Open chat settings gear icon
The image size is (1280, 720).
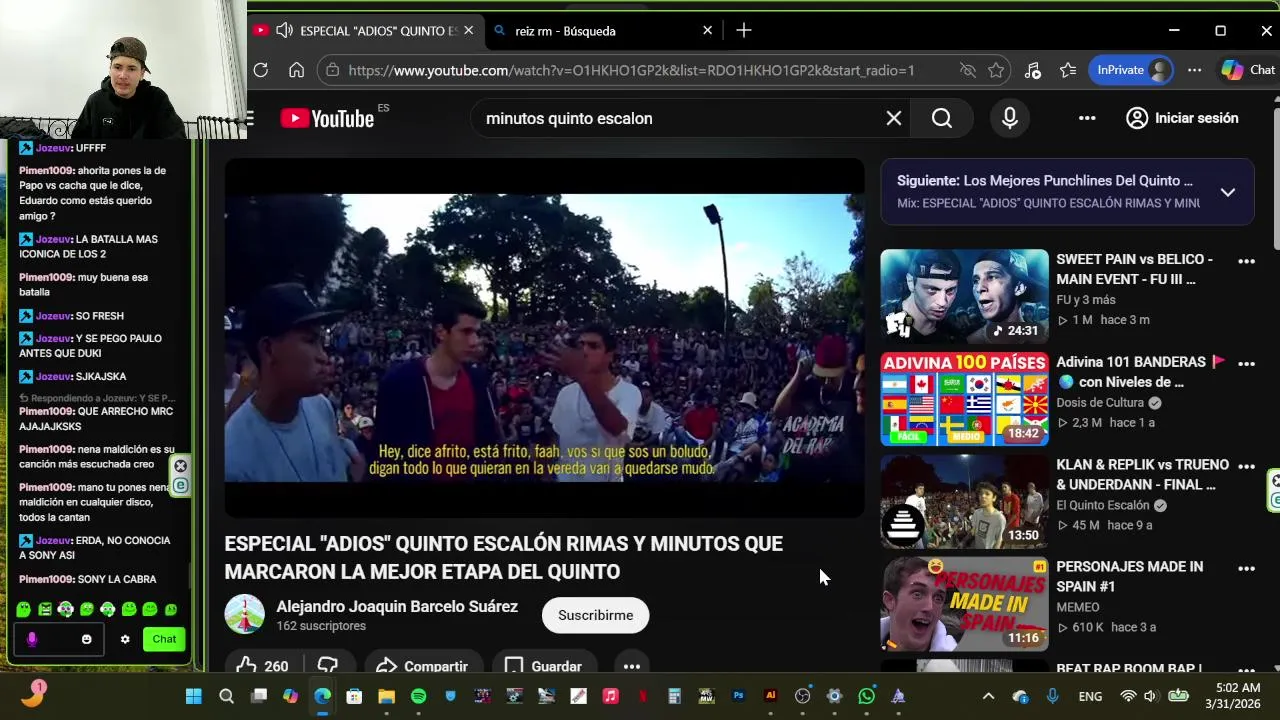click(125, 639)
